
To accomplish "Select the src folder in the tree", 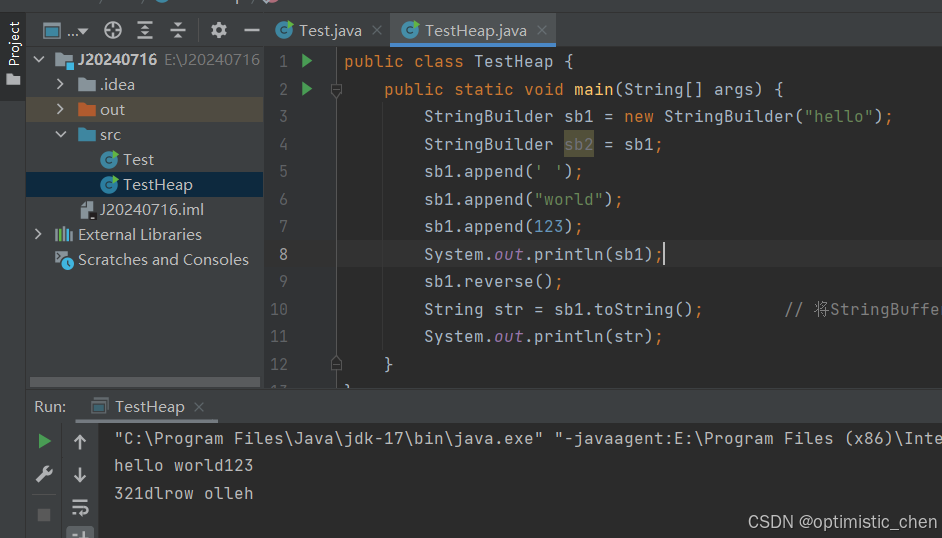I will 145,134.
